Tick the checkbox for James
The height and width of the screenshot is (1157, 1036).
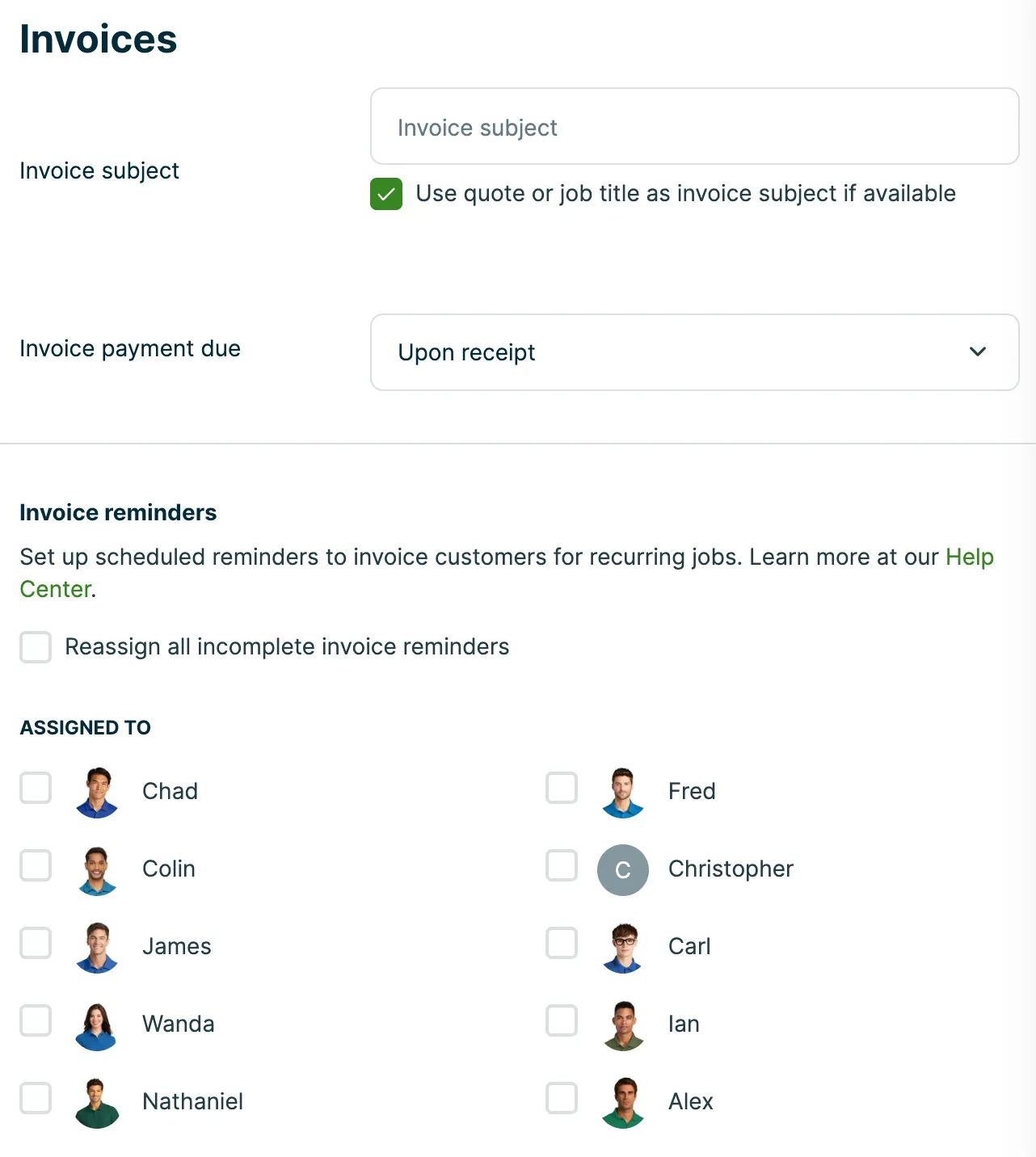point(36,943)
